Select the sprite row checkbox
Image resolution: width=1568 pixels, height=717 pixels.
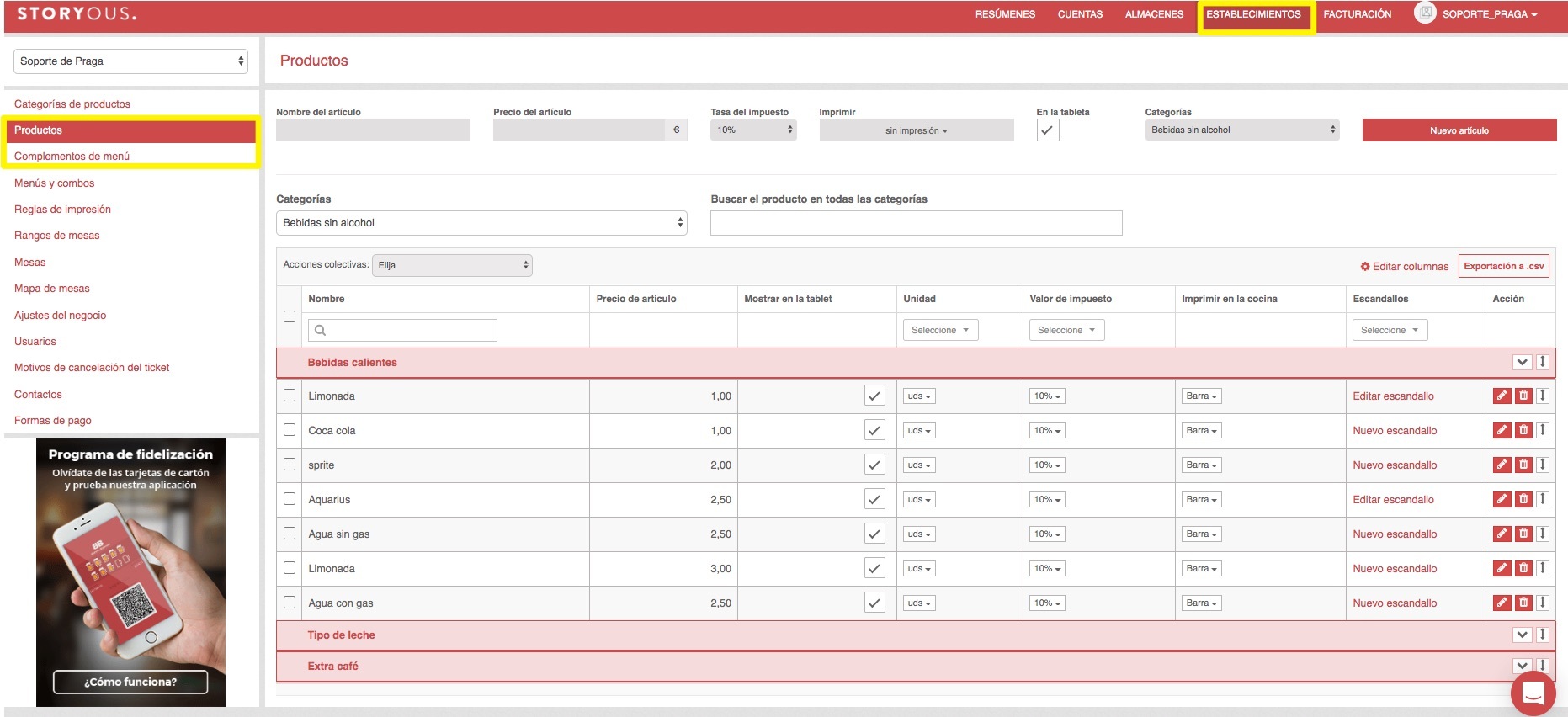(x=290, y=465)
